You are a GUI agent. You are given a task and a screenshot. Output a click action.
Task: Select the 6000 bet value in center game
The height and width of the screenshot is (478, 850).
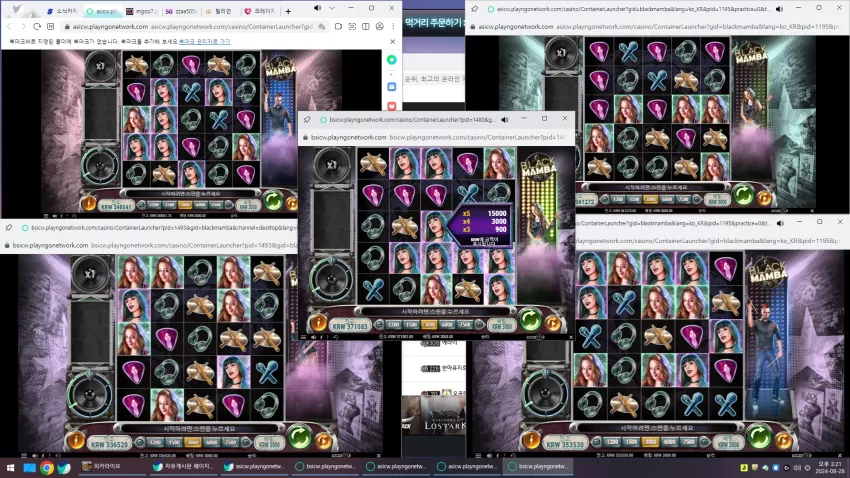447,325
